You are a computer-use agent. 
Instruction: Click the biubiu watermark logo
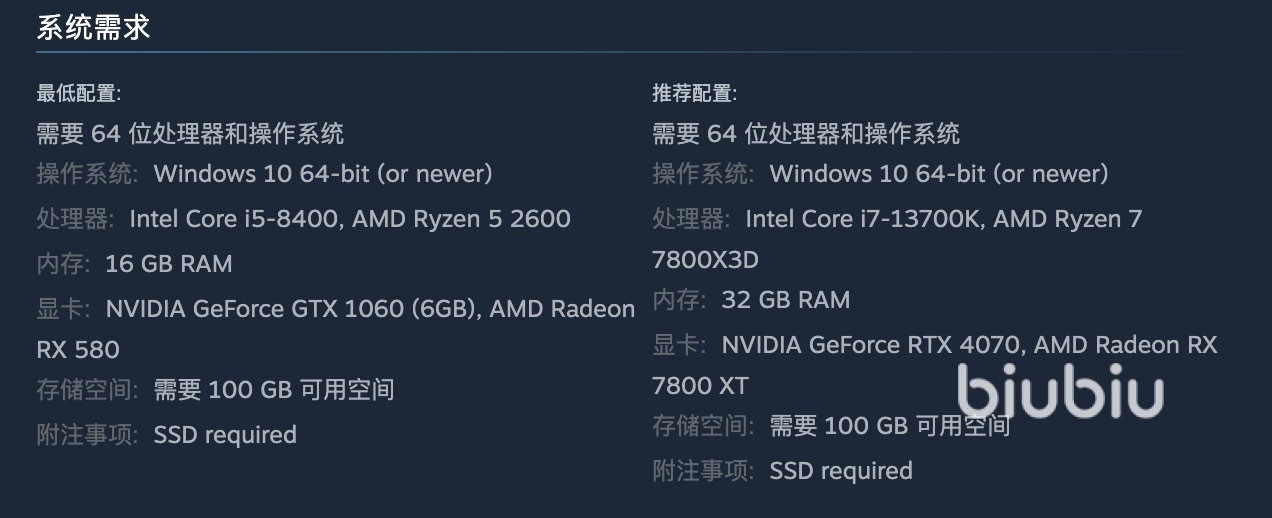click(x=1060, y=390)
